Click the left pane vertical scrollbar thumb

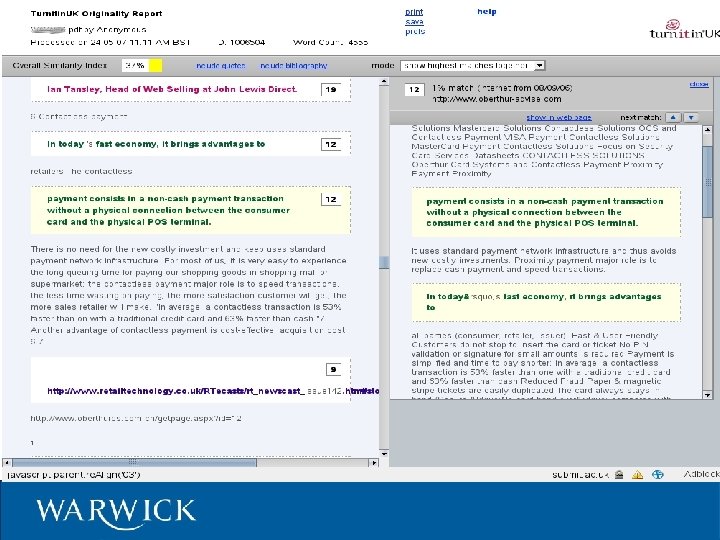coord(384,262)
